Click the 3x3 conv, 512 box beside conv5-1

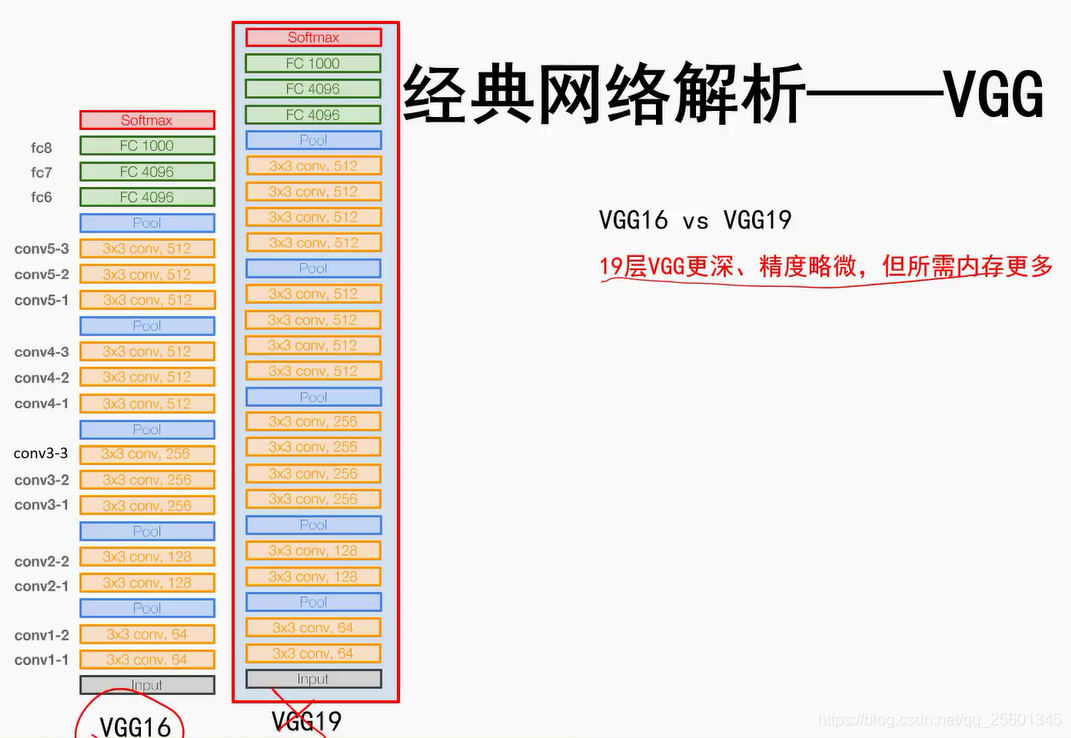pyautogui.click(x=147, y=300)
